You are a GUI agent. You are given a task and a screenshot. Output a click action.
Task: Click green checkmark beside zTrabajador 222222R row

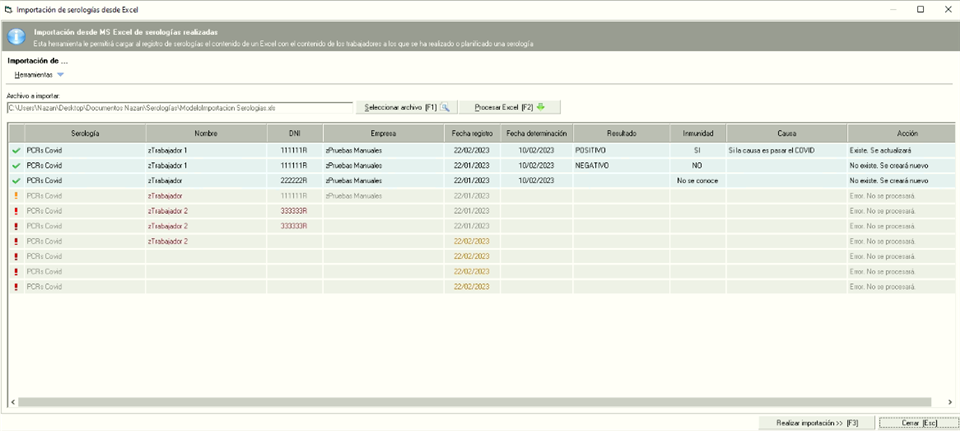16,181
